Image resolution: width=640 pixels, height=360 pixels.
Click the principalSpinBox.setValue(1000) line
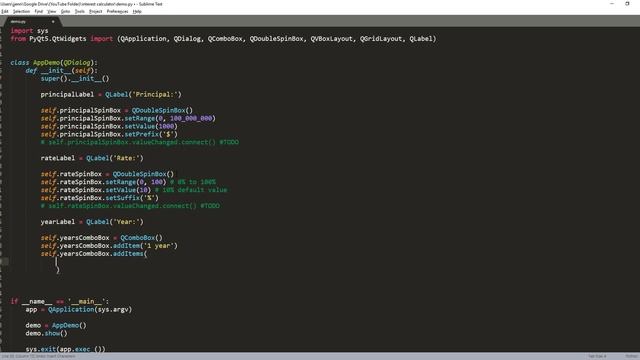pyautogui.click(x=109, y=126)
